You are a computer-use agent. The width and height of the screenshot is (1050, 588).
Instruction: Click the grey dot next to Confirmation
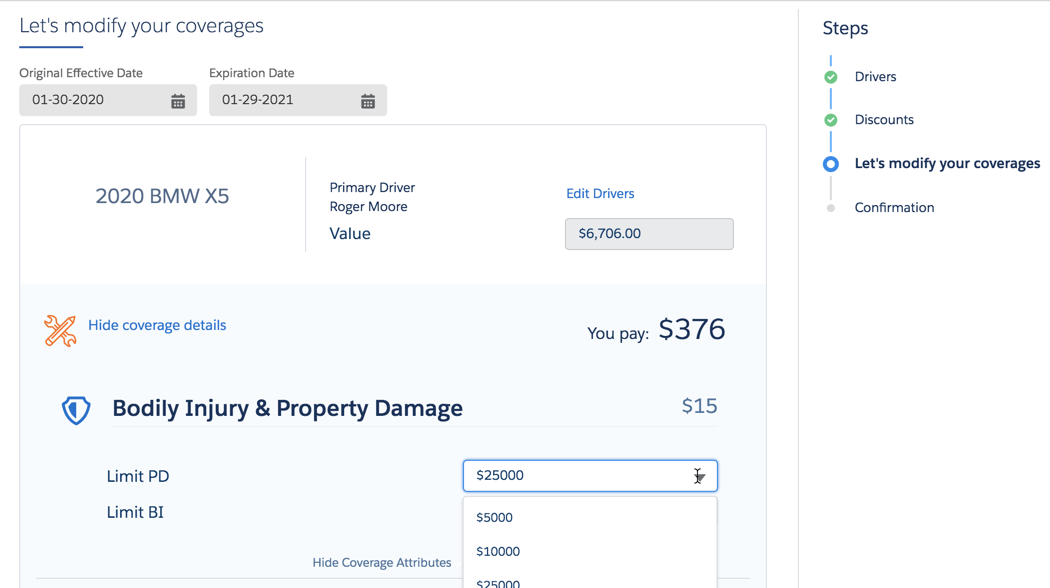[830, 208]
